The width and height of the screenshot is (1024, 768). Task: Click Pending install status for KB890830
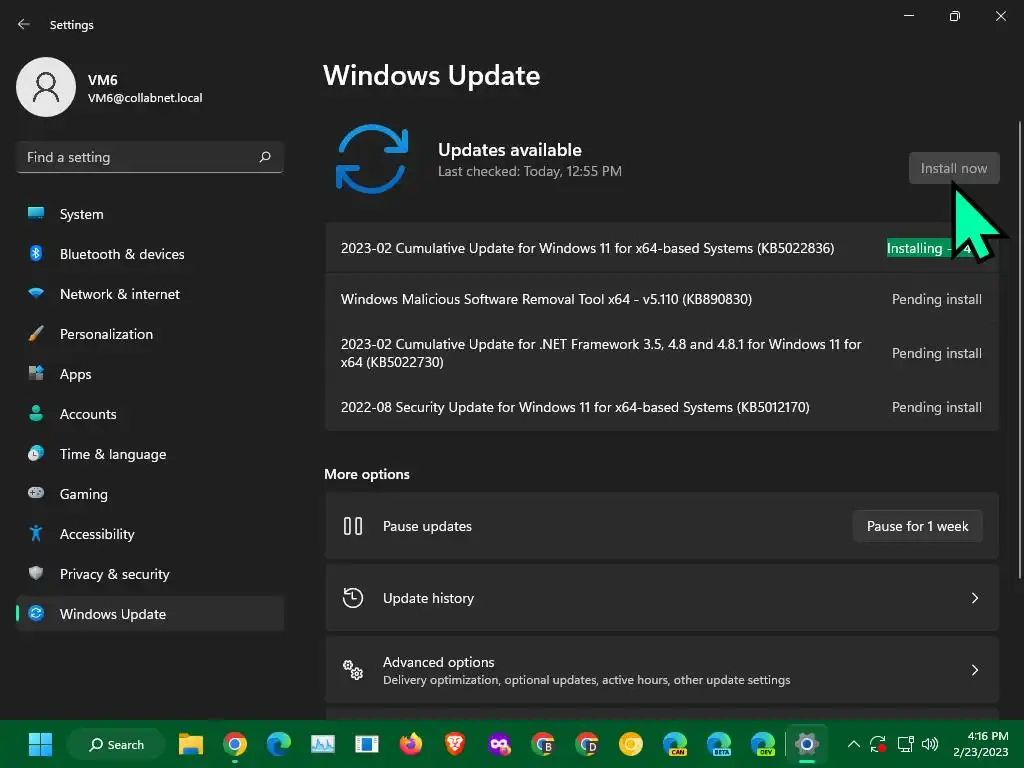(x=936, y=299)
